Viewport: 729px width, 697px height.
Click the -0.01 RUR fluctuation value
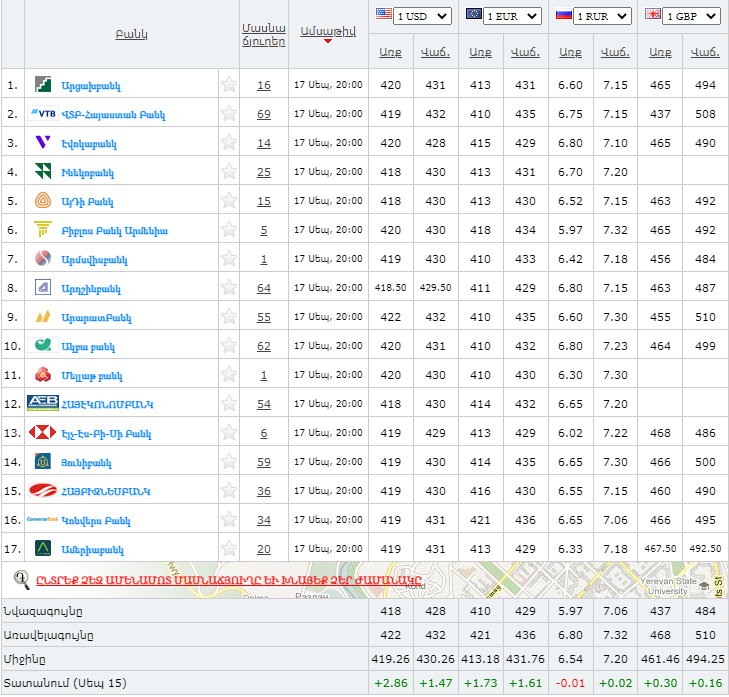tap(570, 683)
